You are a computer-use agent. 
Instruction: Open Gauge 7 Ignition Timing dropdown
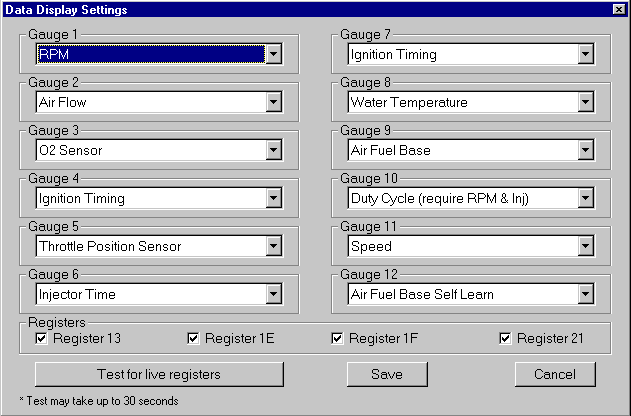[x=585, y=55]
